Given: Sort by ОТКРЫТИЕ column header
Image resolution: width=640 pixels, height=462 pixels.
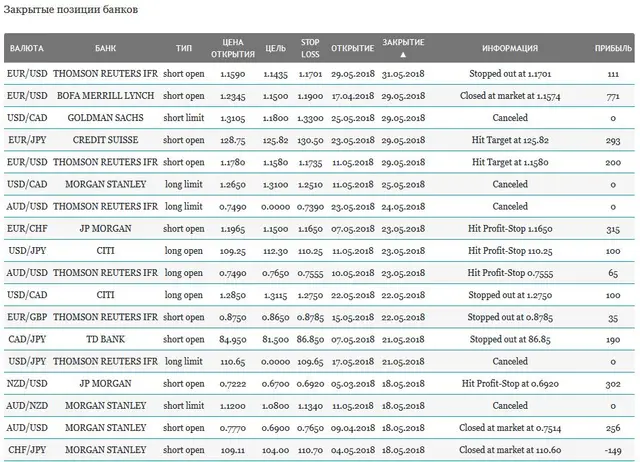Looking at the screenshot, I should pyautogui.click(x=353, y=48).
